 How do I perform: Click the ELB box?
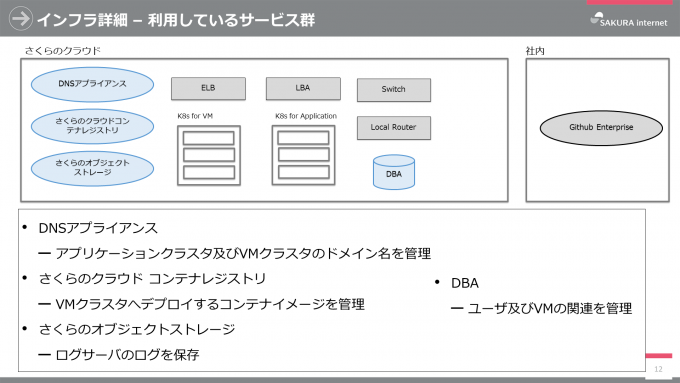208,88
